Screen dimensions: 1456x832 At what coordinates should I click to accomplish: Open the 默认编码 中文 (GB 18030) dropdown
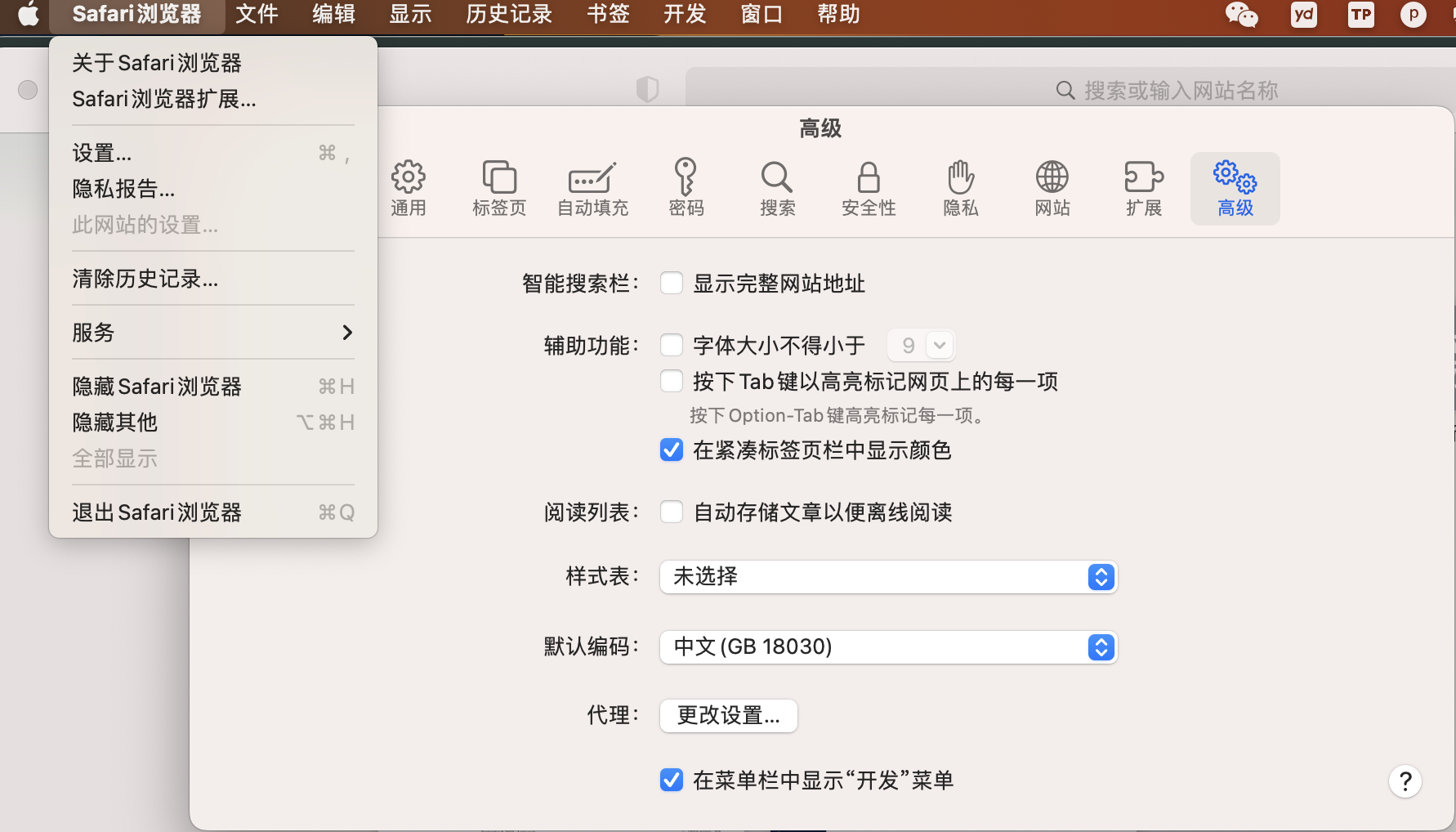(888, 647)
